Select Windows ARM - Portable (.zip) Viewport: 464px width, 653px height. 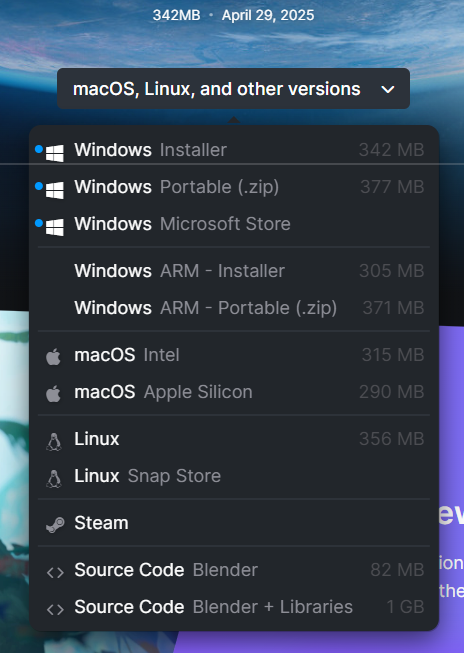pyautogui.click(x=234, y=308)
